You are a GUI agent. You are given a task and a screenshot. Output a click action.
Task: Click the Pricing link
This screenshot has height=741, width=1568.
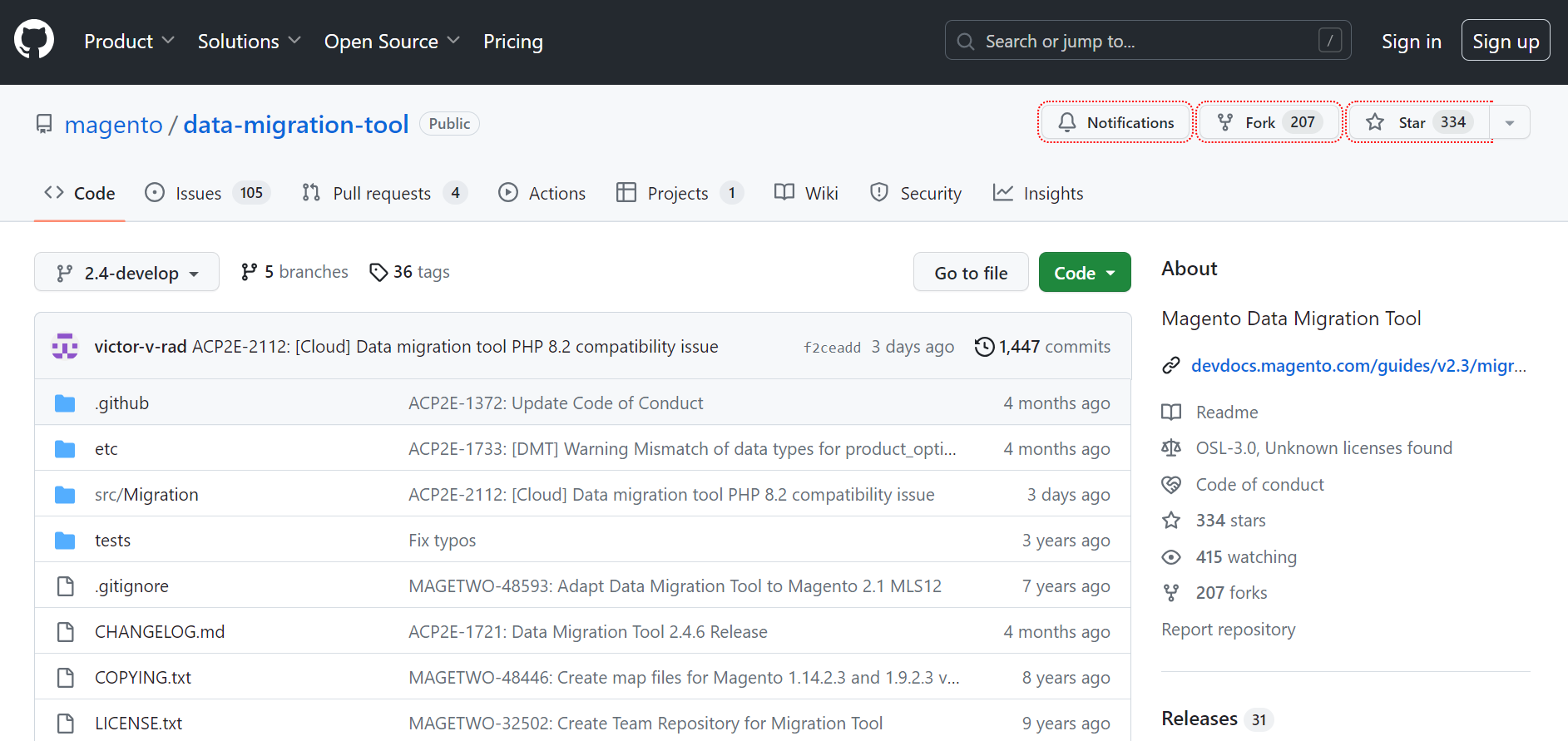pos(513,41)
